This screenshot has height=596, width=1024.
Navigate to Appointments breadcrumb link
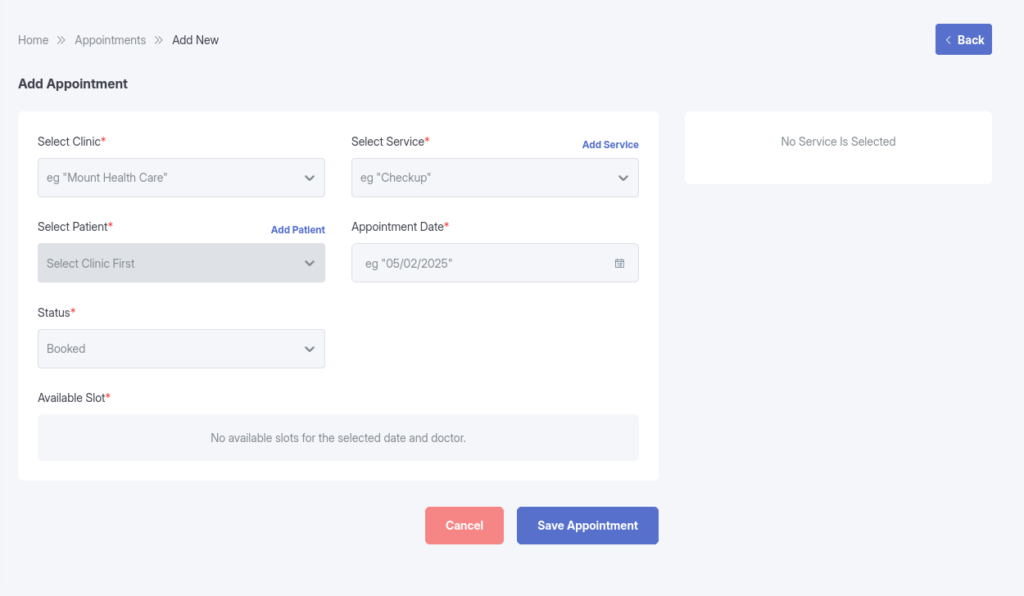coord(110,40)
